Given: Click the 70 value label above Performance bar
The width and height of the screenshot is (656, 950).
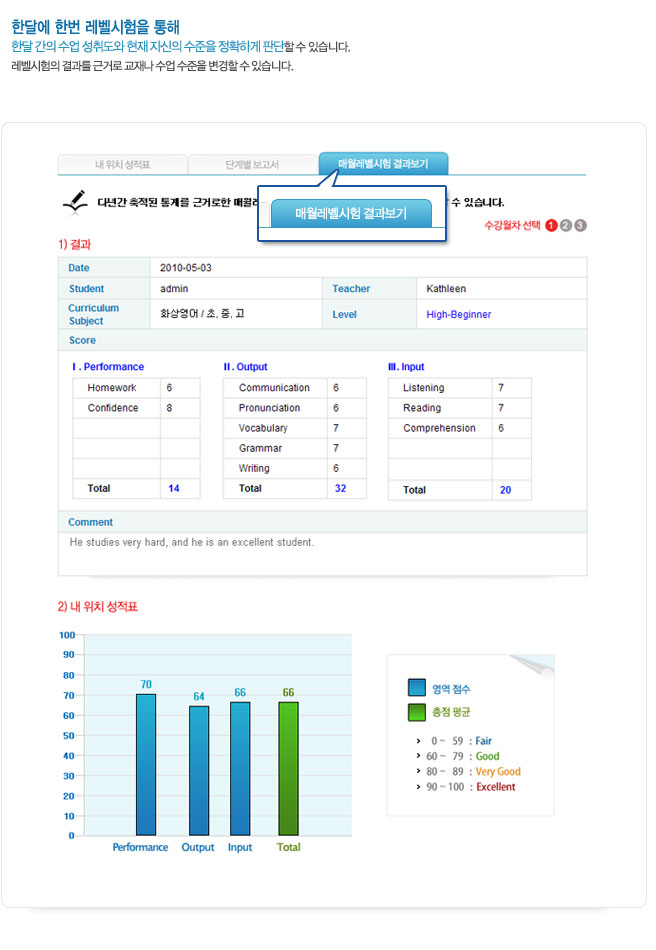Looking at the screenshot, I should [x=146, y=684].
